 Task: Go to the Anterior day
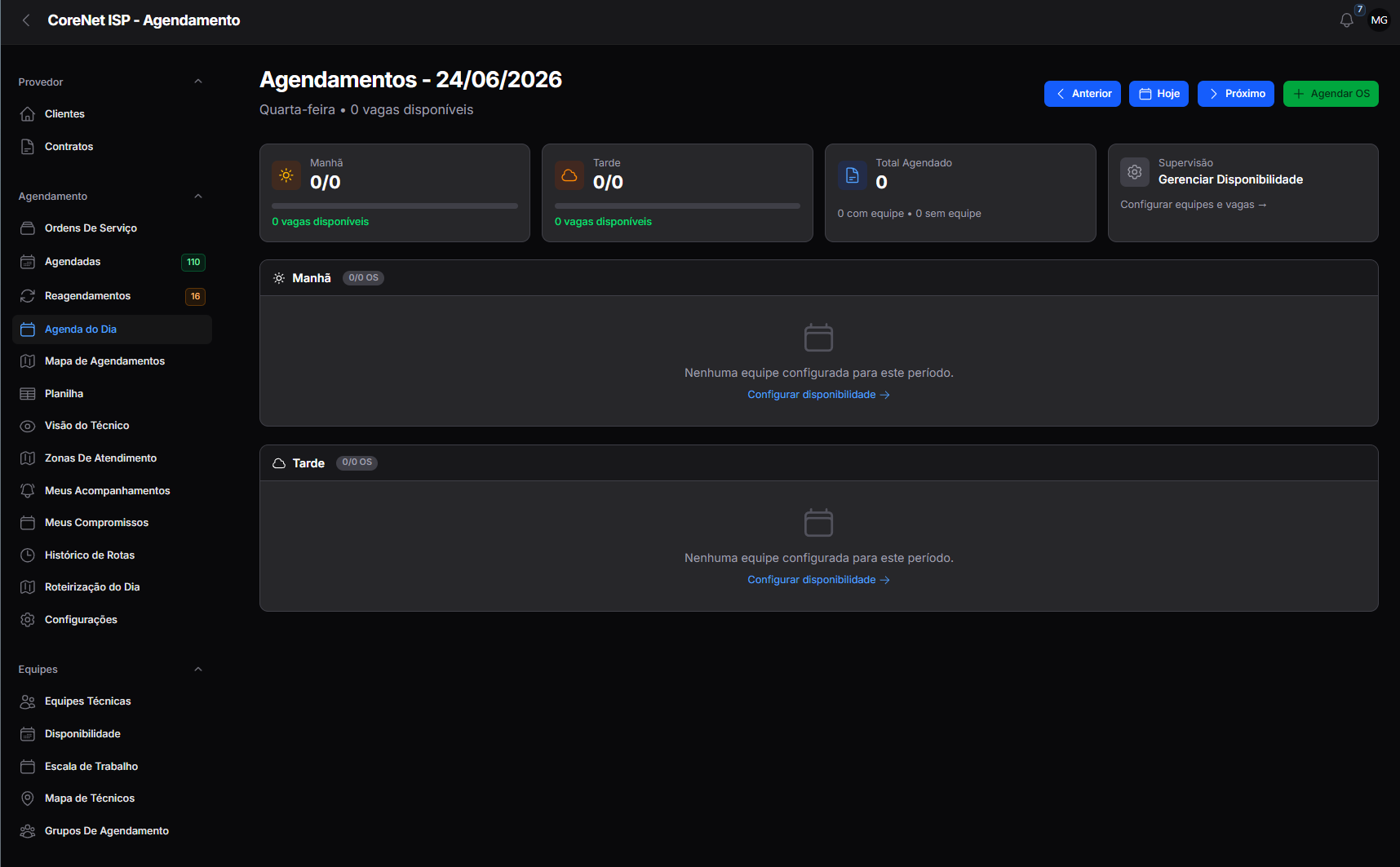click(x=1083, y=94)
